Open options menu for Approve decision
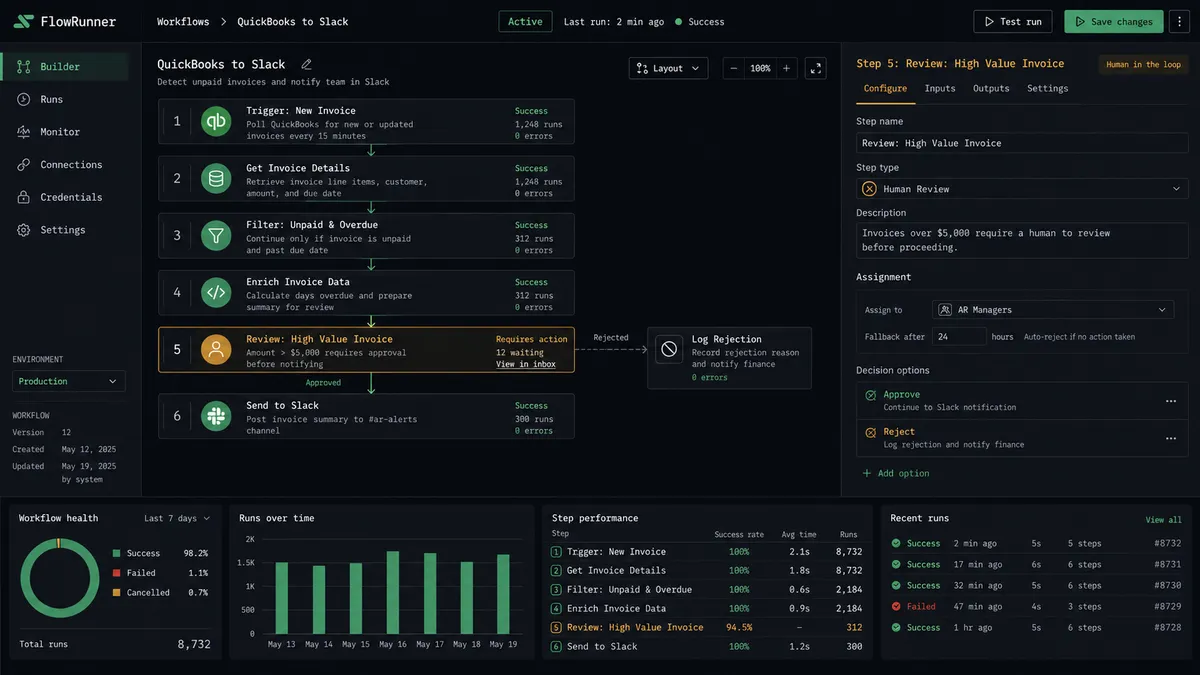The width and height of the screenshot is (1200, 675). 1170,401
